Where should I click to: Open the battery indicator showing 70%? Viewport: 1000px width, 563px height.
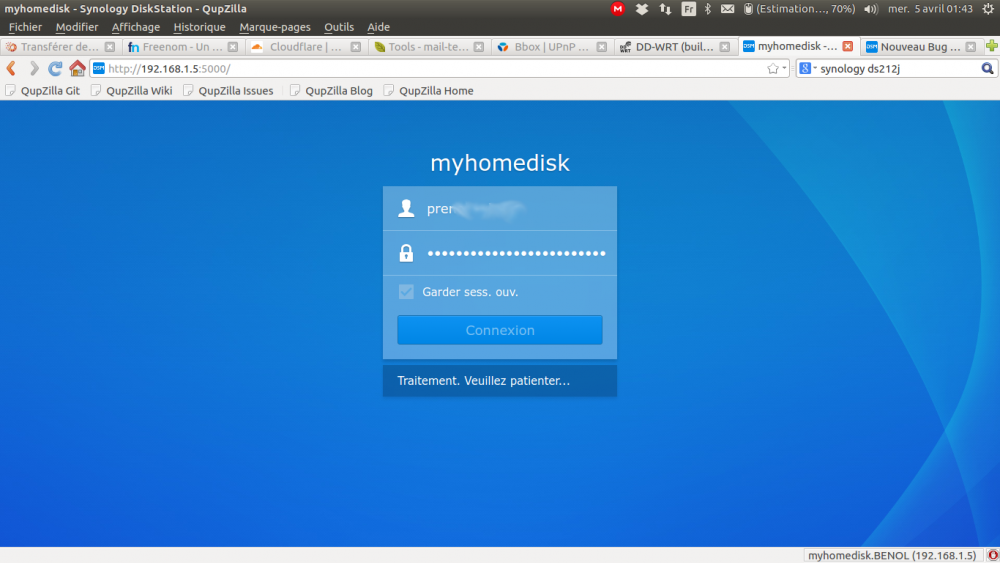coord(799,9)
